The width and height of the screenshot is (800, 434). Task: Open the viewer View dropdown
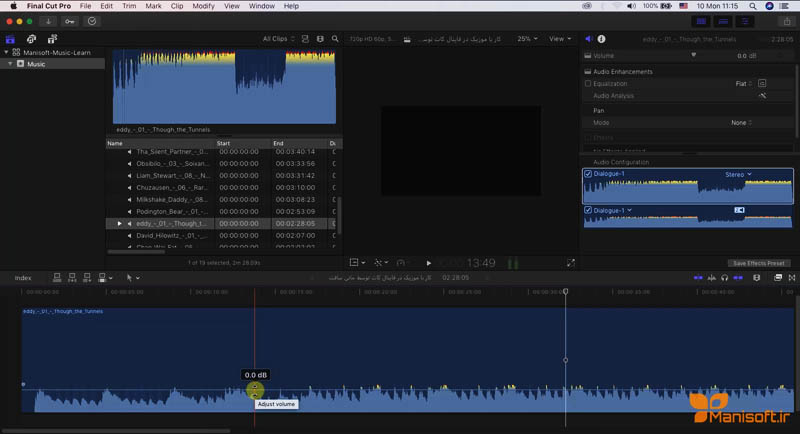(x=560, y=39)
